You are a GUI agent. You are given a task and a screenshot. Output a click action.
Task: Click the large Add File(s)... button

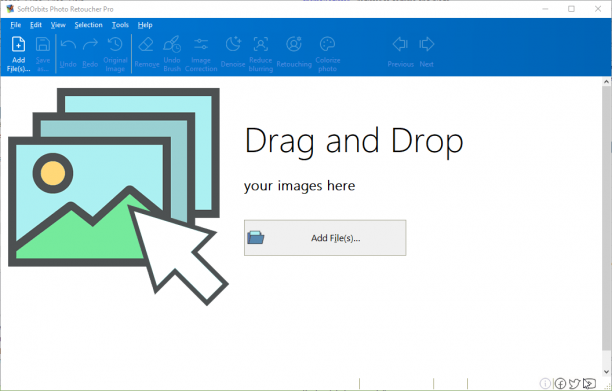(325, 238)
